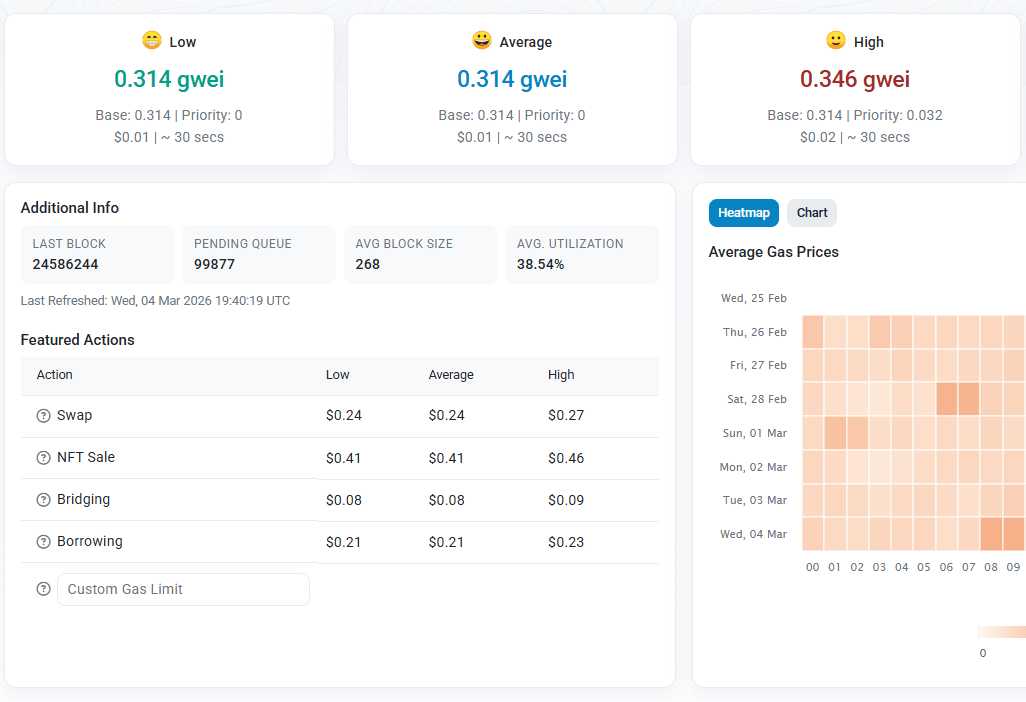Click the Wed, 04 Mar heatmap cell at hour 08
Screen dimensions: 1026x702
point(991,534)
